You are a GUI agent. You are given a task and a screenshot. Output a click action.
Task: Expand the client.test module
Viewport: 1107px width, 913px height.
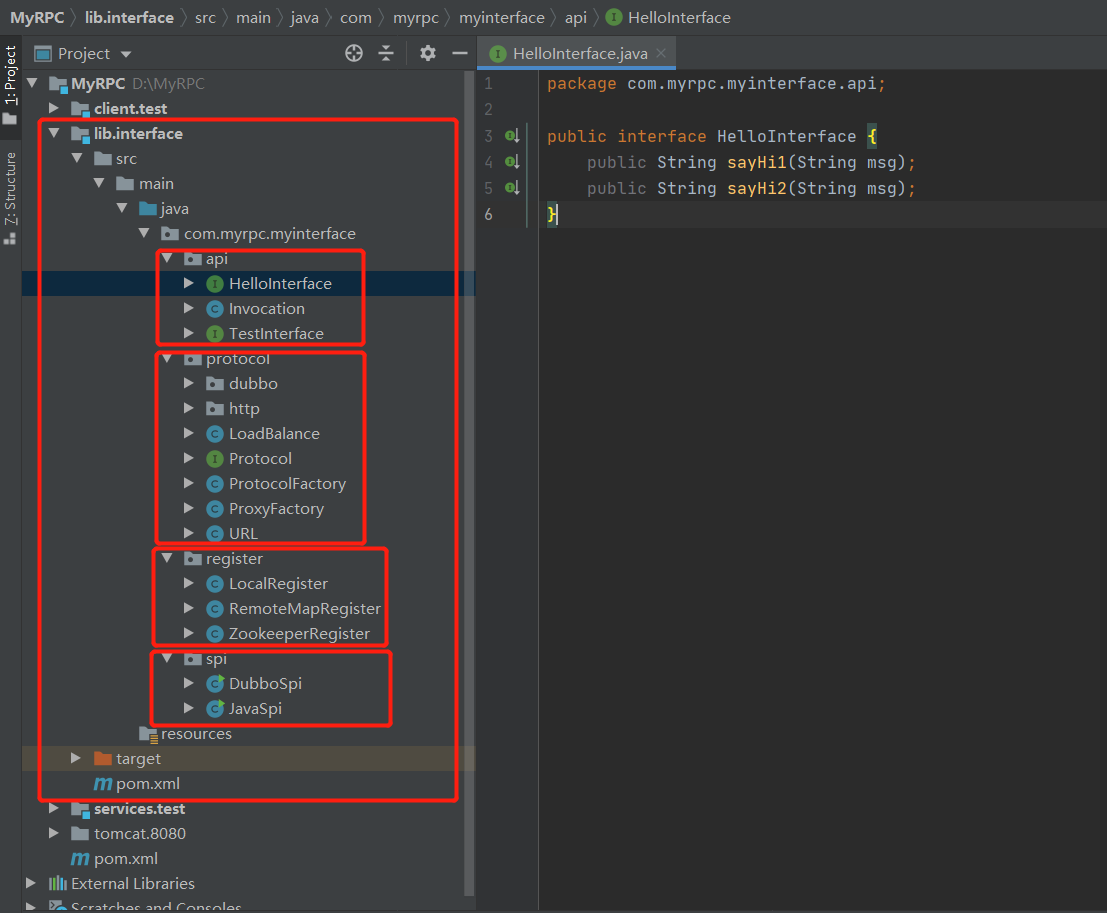point(55,108)
